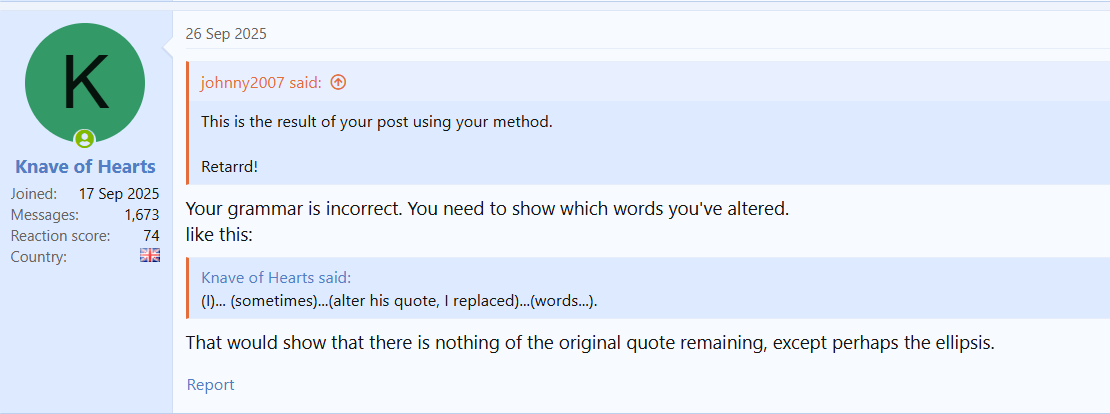Click the "like this:" text line
The image size is (1110, 414).
[221, 234]
